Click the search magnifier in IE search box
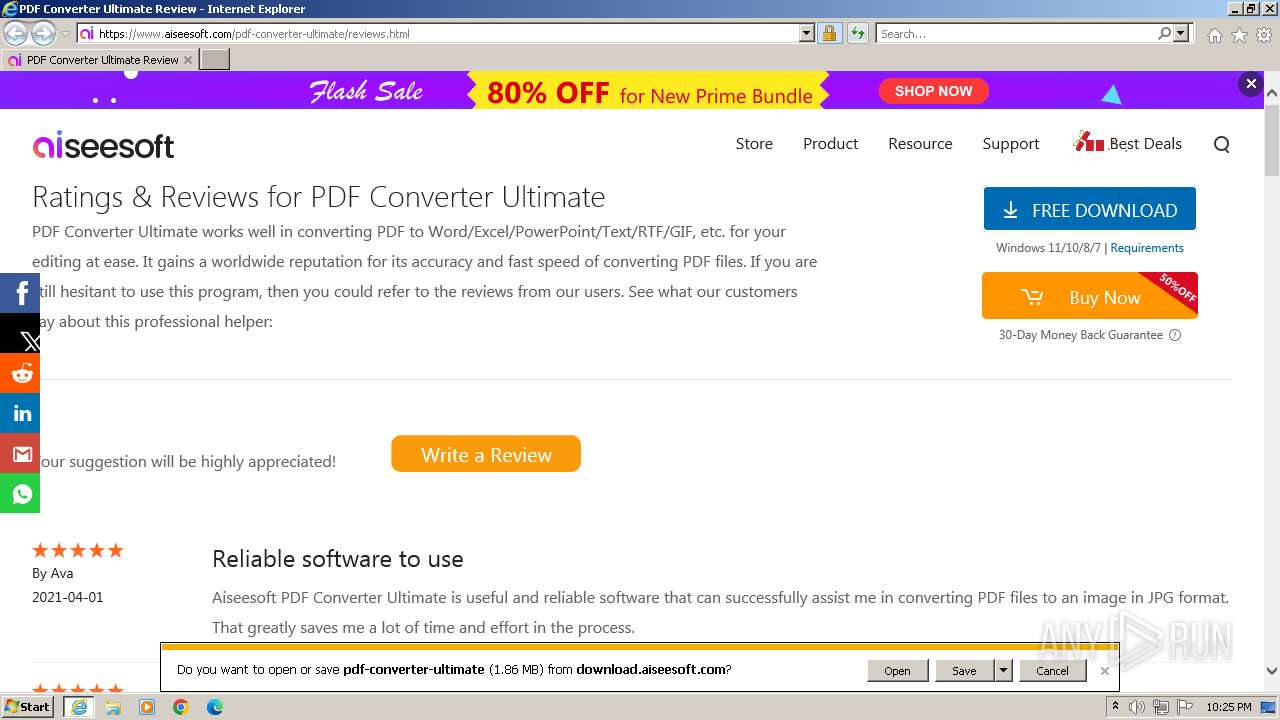 tap(1164, 33)
